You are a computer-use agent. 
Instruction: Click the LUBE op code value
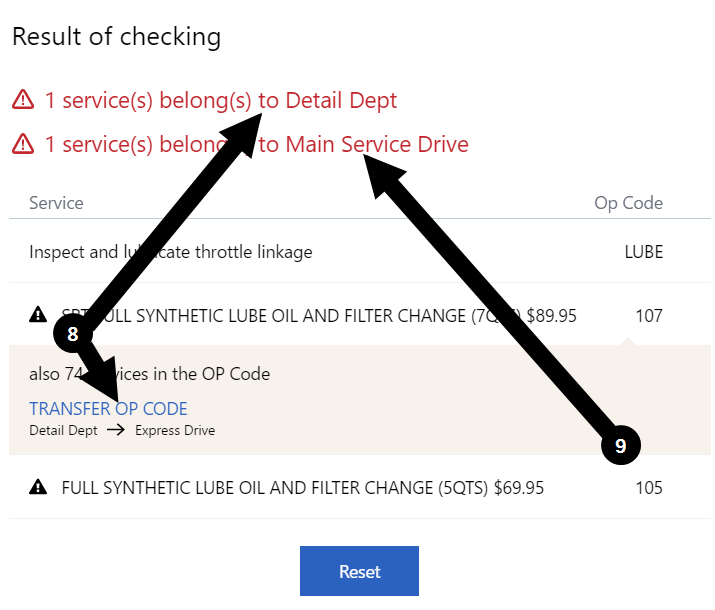[643, 252]
